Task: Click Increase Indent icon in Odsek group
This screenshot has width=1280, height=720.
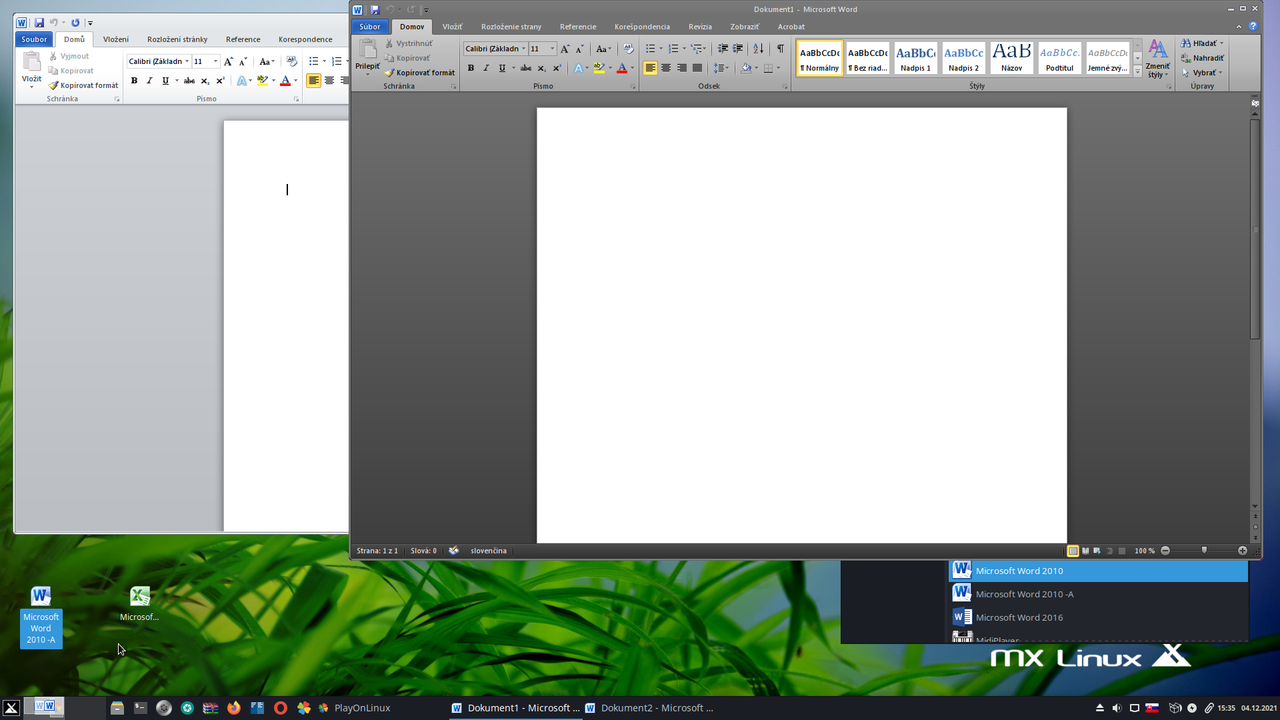Action: pos(738,49)
